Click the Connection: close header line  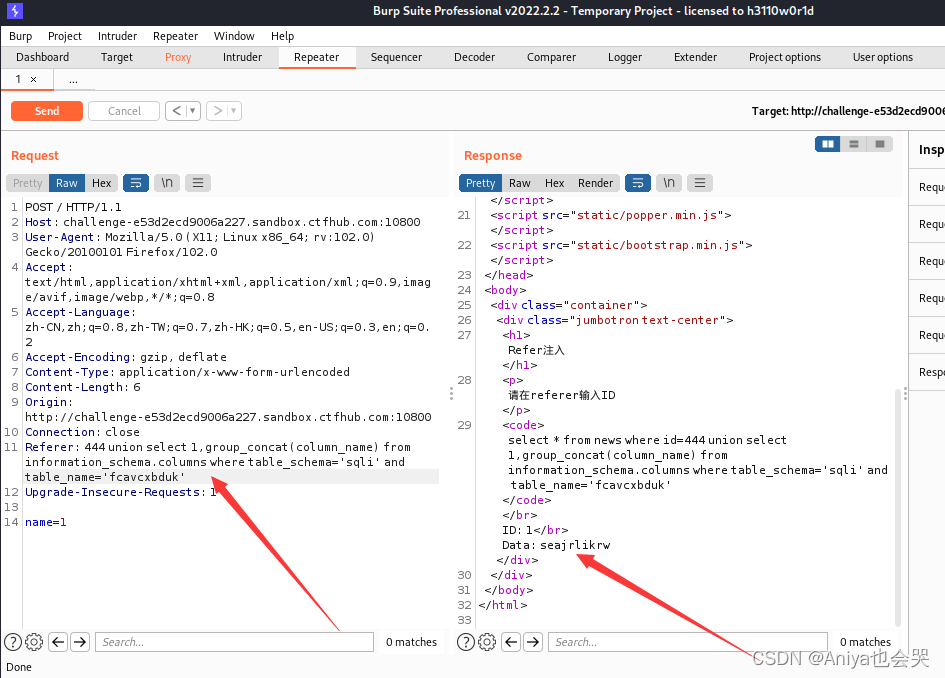82,432
